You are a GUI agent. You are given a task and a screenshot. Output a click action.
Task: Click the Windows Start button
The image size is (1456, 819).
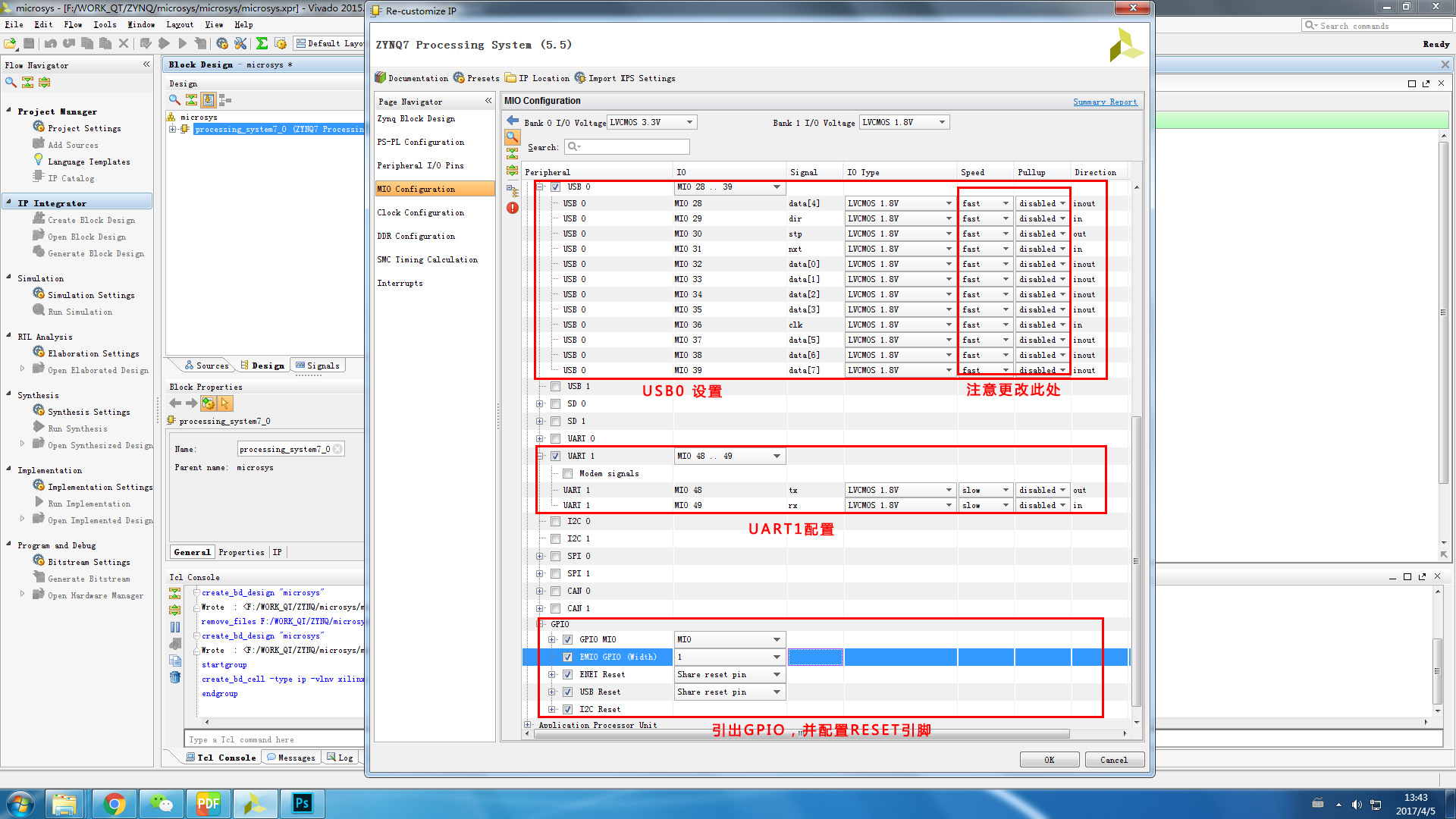(20, 803)
